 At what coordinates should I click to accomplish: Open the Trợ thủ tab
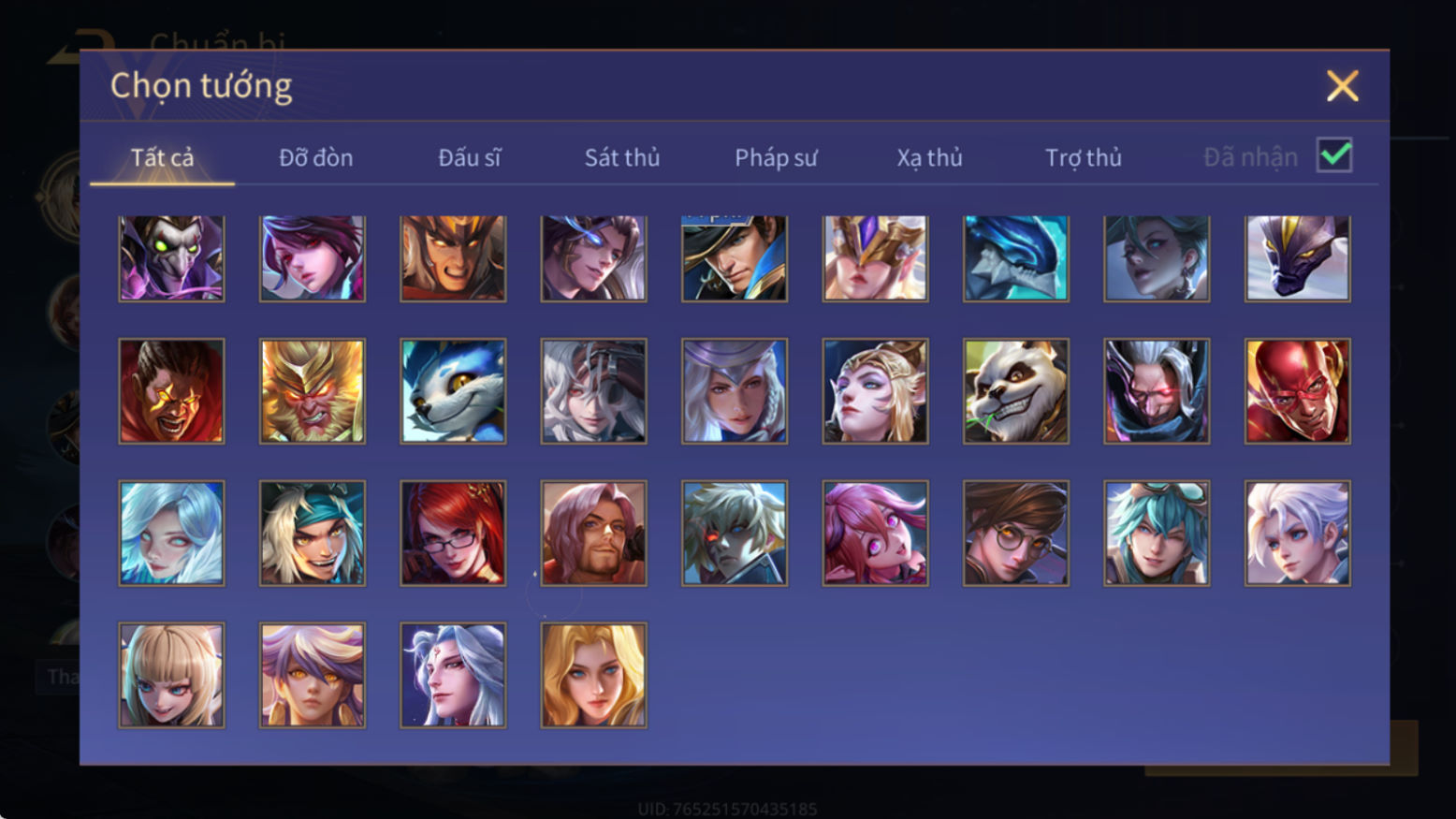(1084, 157)
